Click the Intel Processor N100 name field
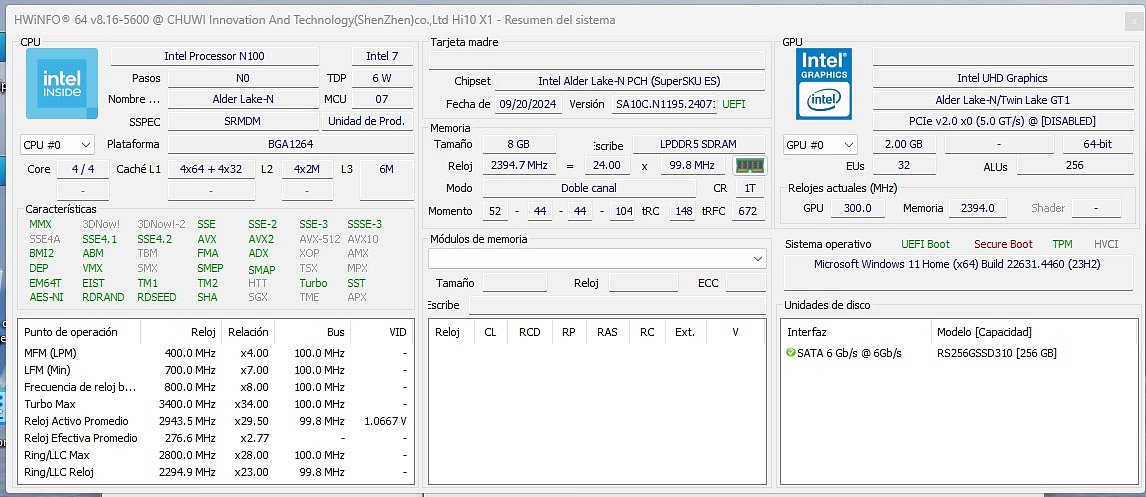The image size is (1146, 497). click(215, 56)
